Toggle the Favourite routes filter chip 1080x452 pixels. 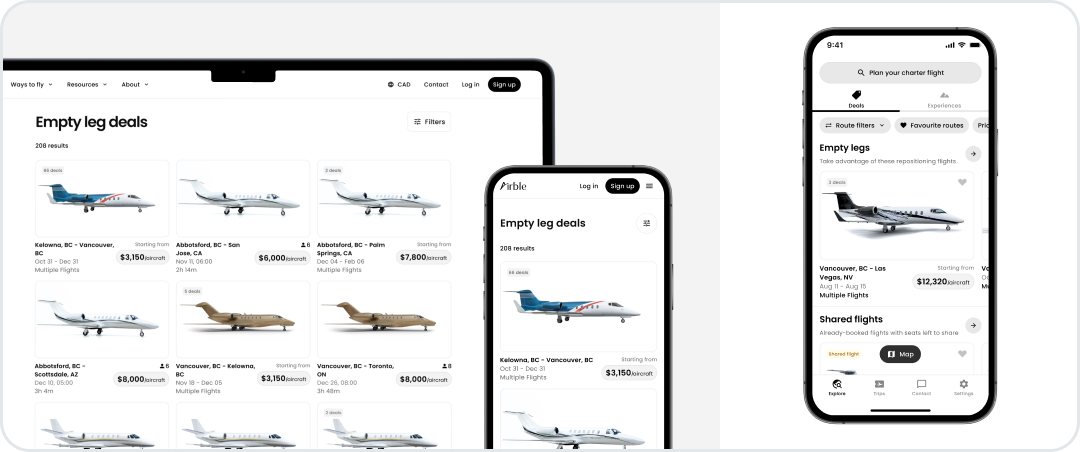pyautogui.click(x=931, y=125)
